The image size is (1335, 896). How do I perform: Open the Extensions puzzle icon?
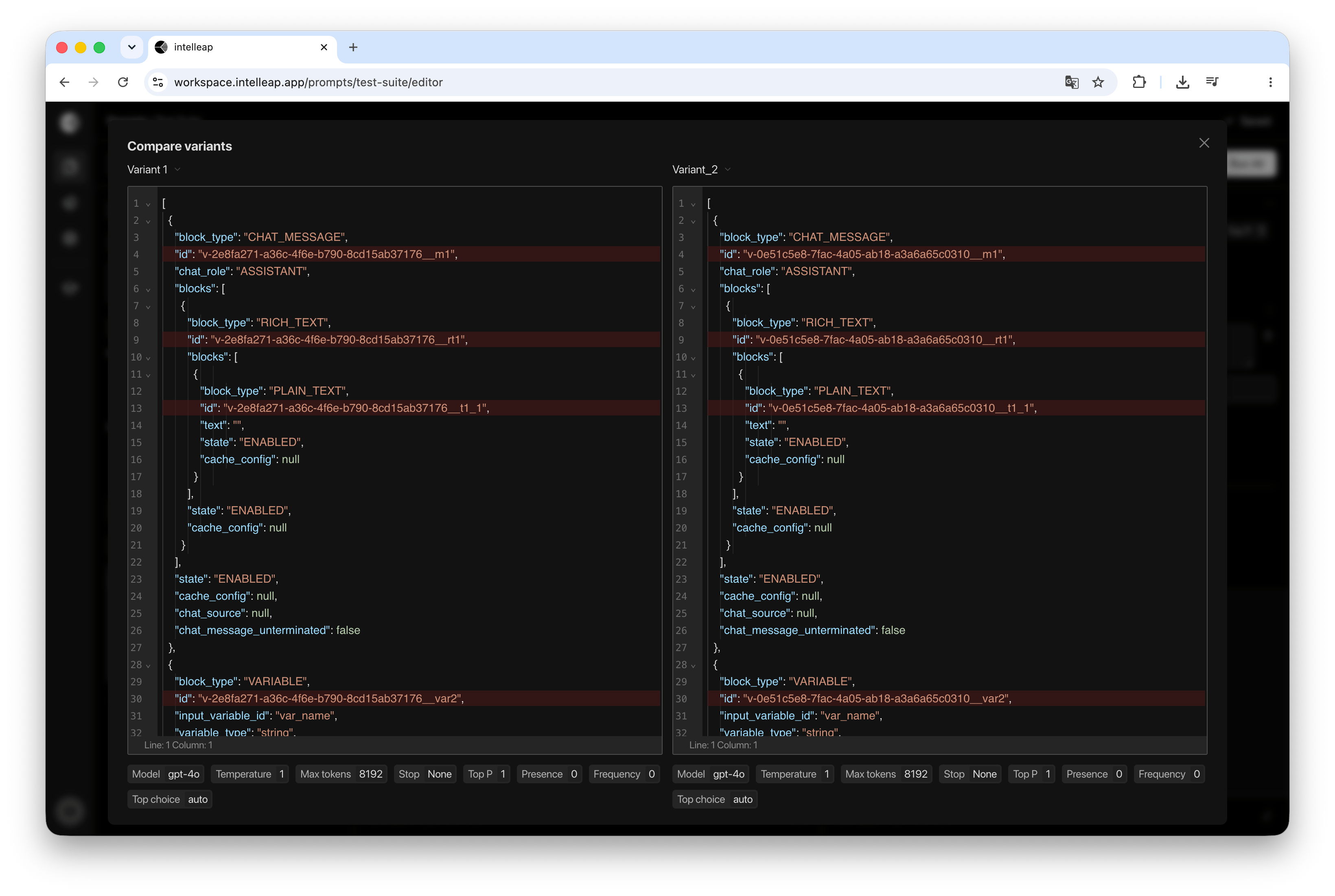click(x=1139, y=82)
